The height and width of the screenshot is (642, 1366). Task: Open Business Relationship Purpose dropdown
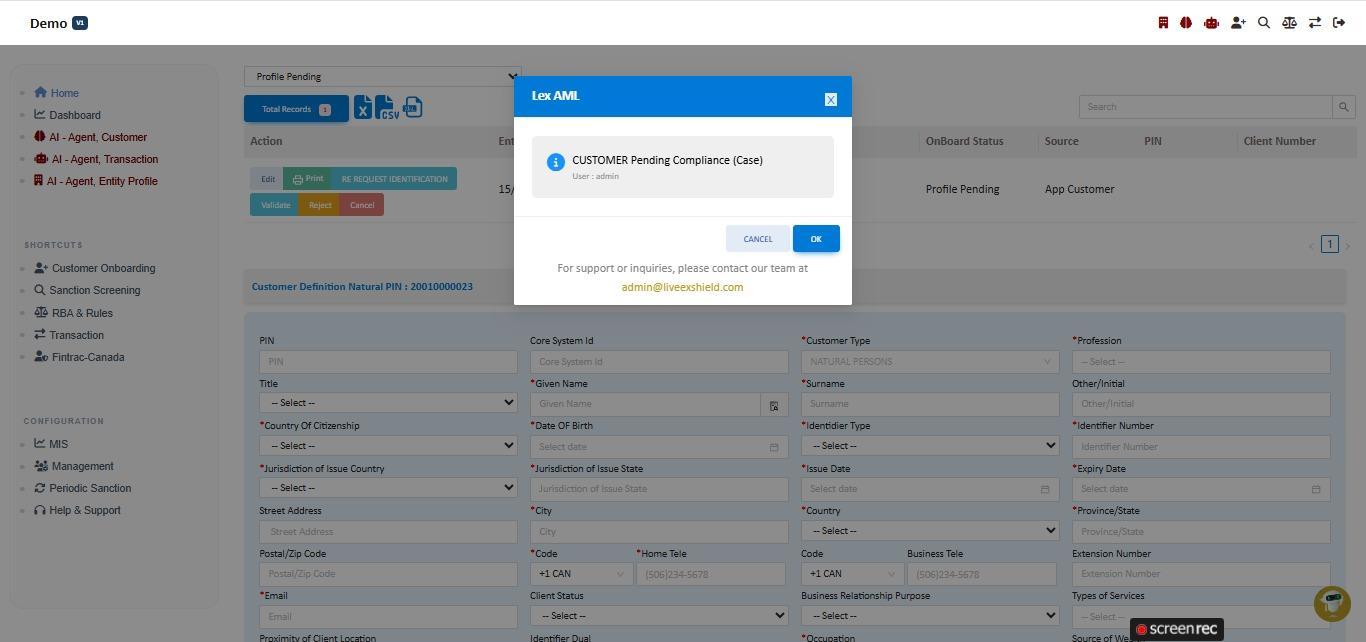(930, 616)
